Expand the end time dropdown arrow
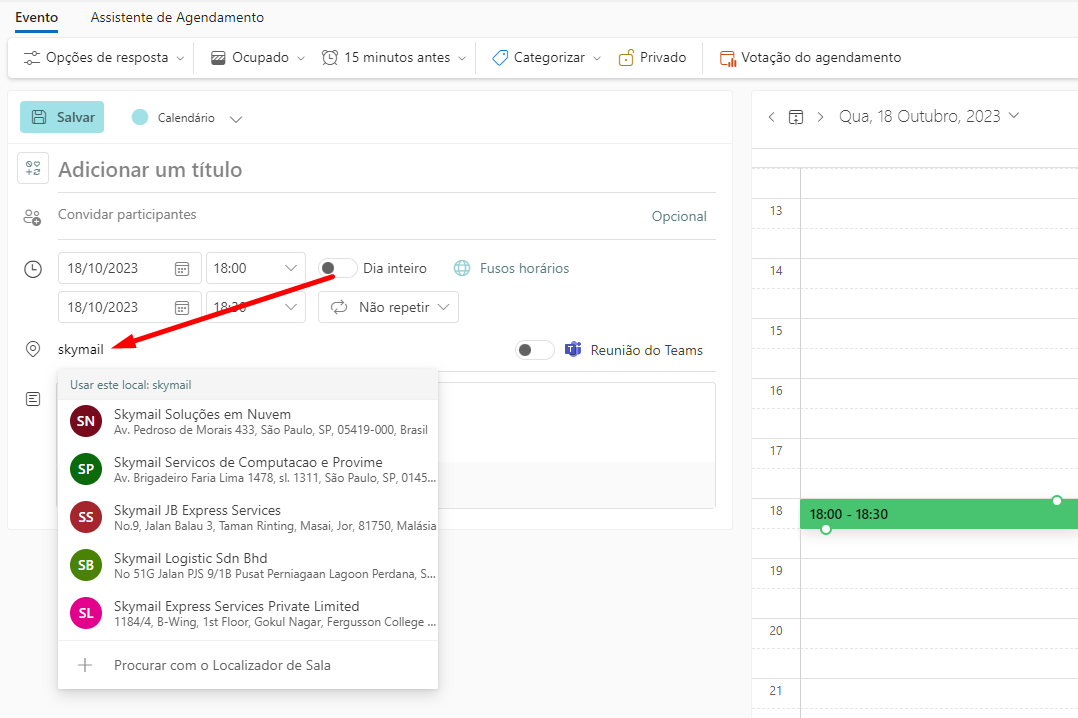This screenshot has height=718, width=1078. tap(291, 307)
